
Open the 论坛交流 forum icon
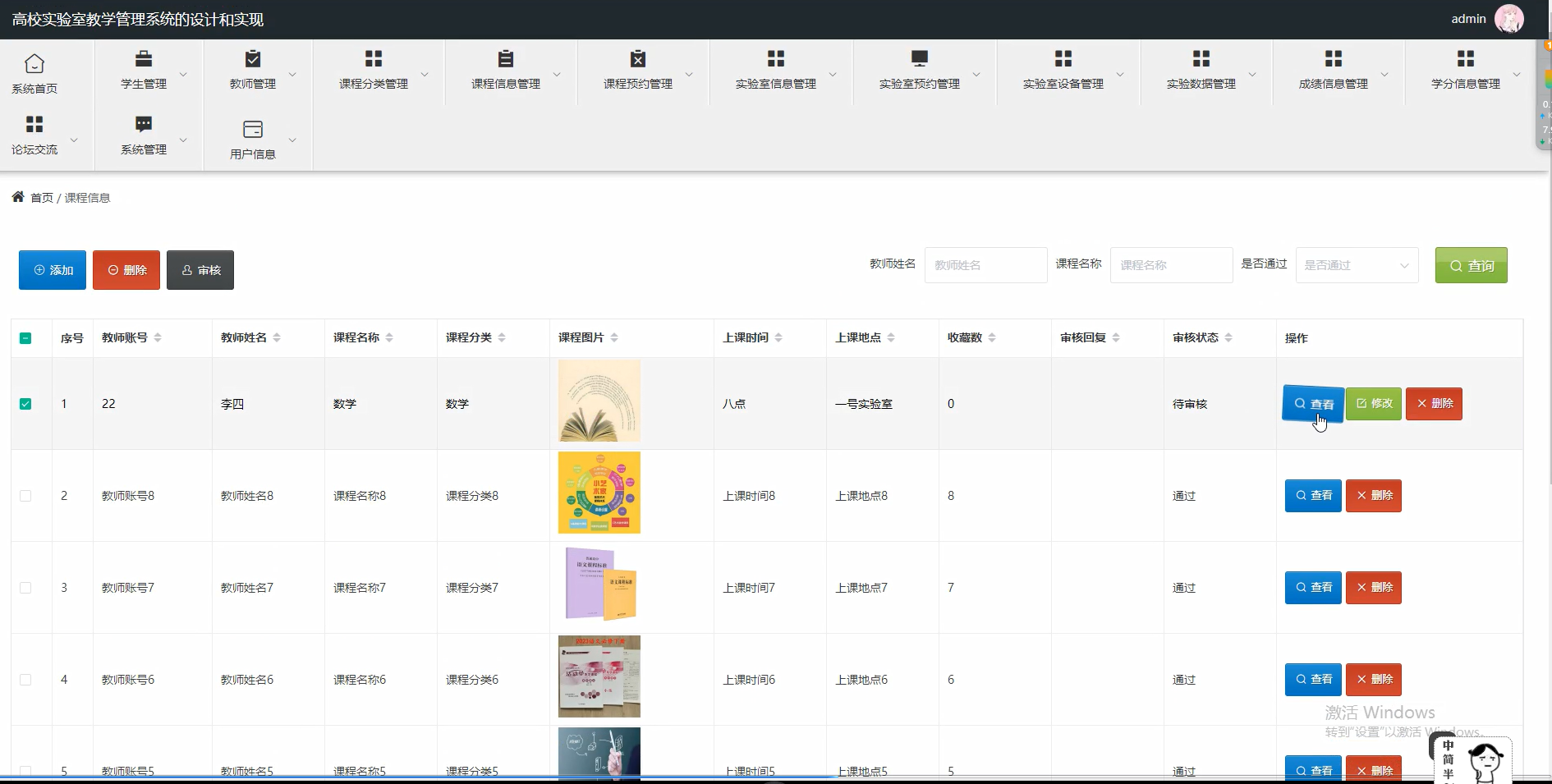pos(33,125)
